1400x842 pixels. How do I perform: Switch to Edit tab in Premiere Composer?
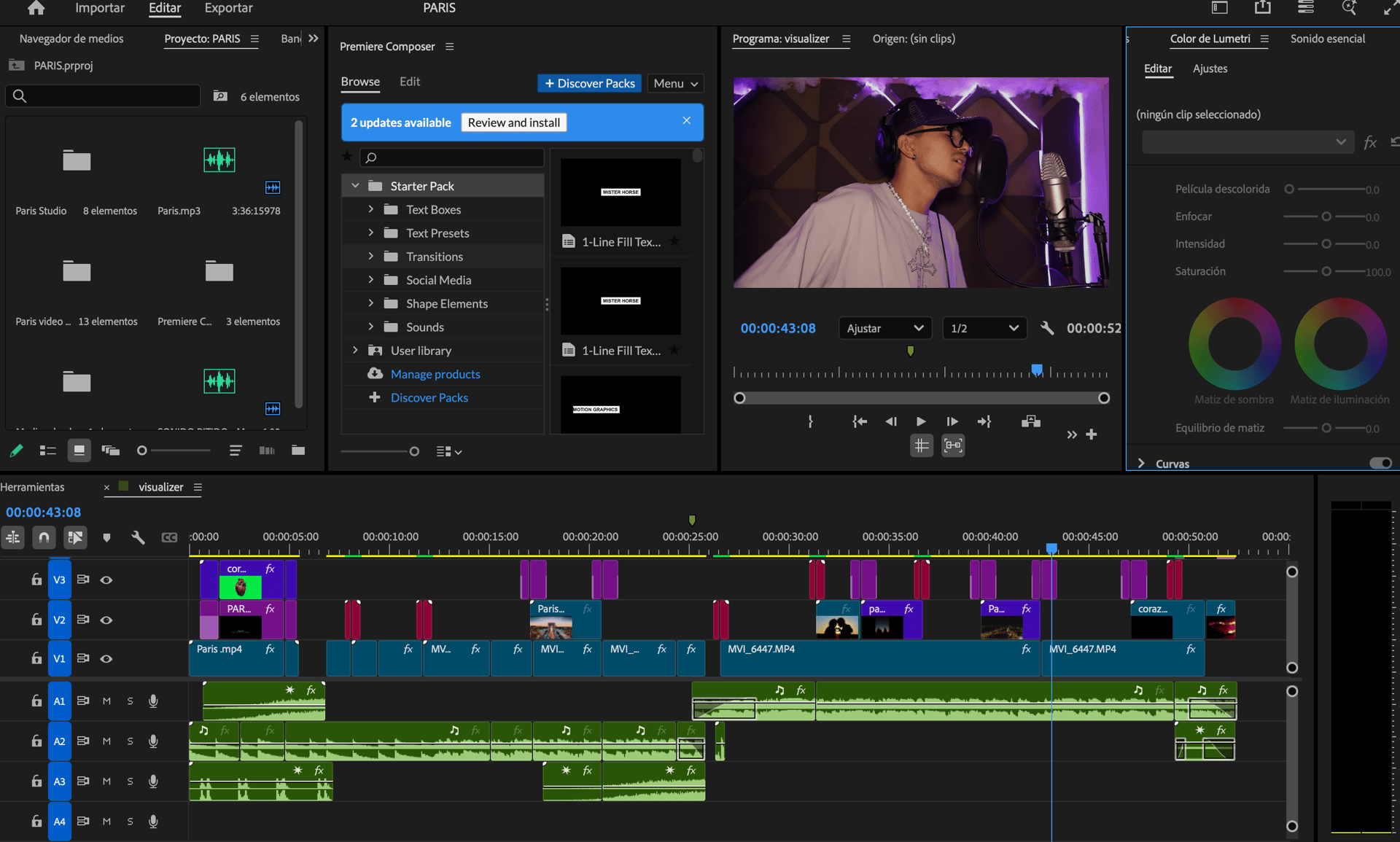[410, 82]
